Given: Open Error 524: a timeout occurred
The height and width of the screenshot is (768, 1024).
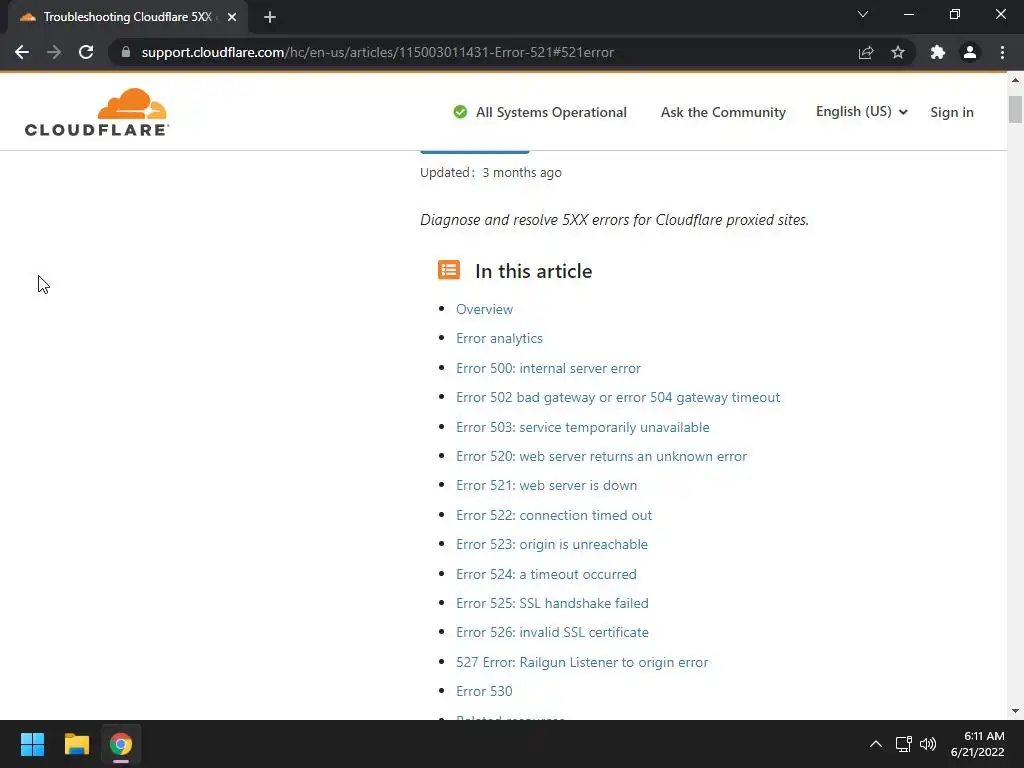Looking at the screenshot, I should click(x=546, y=574).
